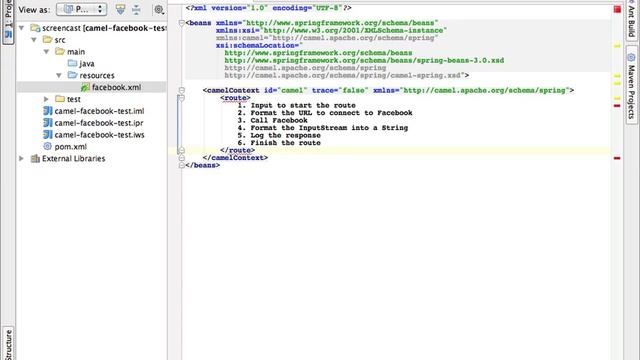
Task: Select camel-facebook-test.iws file
Action: click(99, 134)
